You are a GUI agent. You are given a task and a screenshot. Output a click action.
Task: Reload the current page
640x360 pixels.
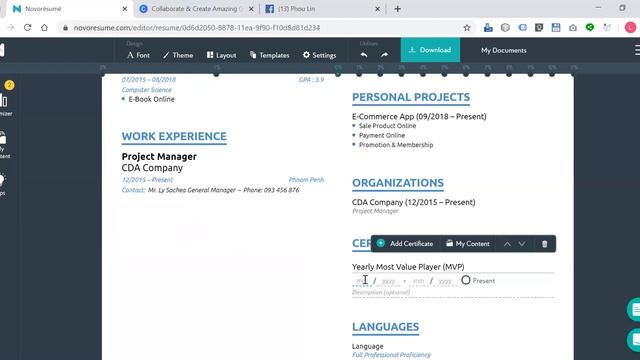click(x=27, y=28)
